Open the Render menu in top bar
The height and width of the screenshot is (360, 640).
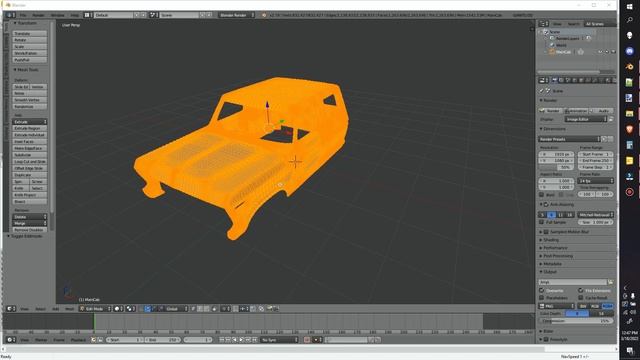(x=38, y=15)
